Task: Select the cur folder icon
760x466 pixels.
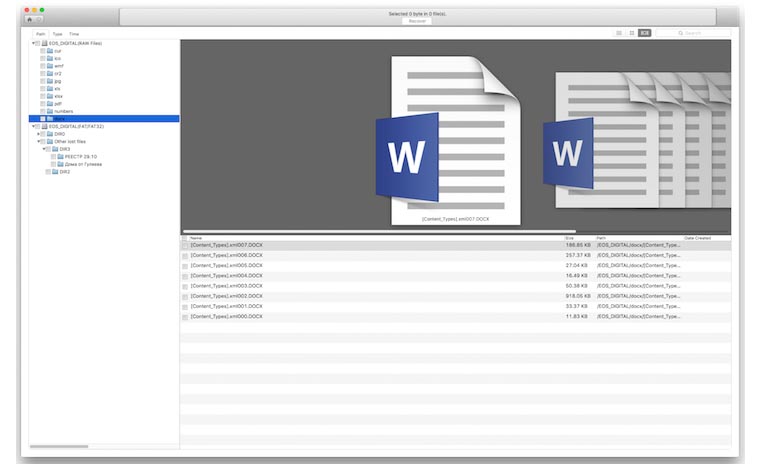Action: (50, 51)
